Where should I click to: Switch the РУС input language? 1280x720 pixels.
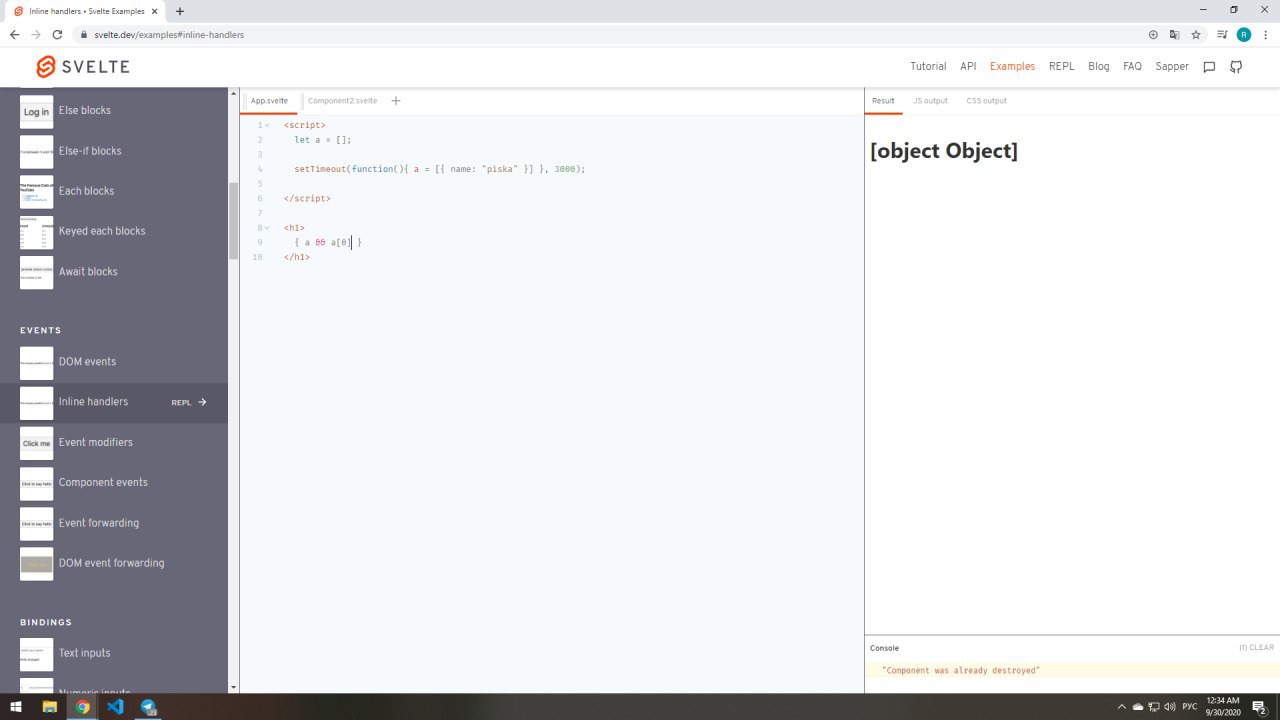(x=1190, y=707)
